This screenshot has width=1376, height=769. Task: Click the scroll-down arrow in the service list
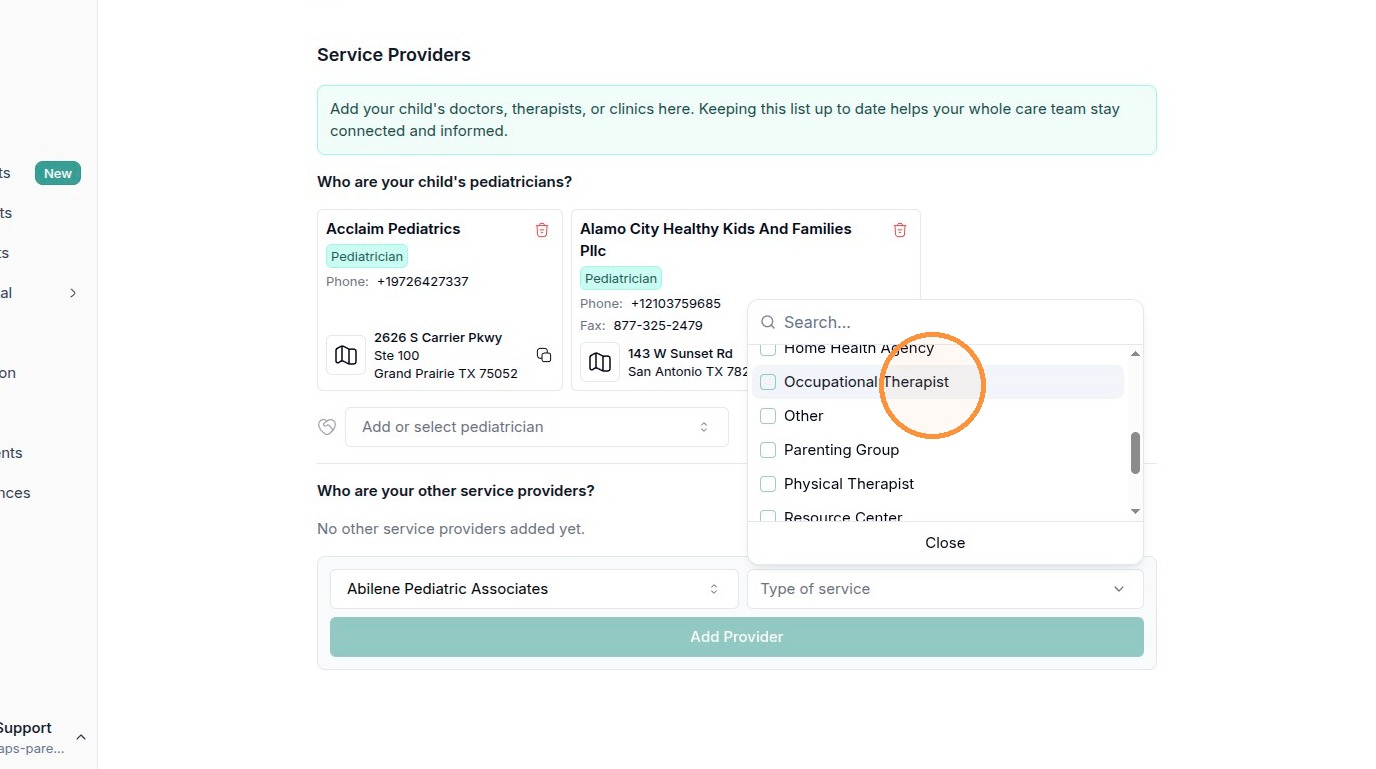click(1135, 511)
